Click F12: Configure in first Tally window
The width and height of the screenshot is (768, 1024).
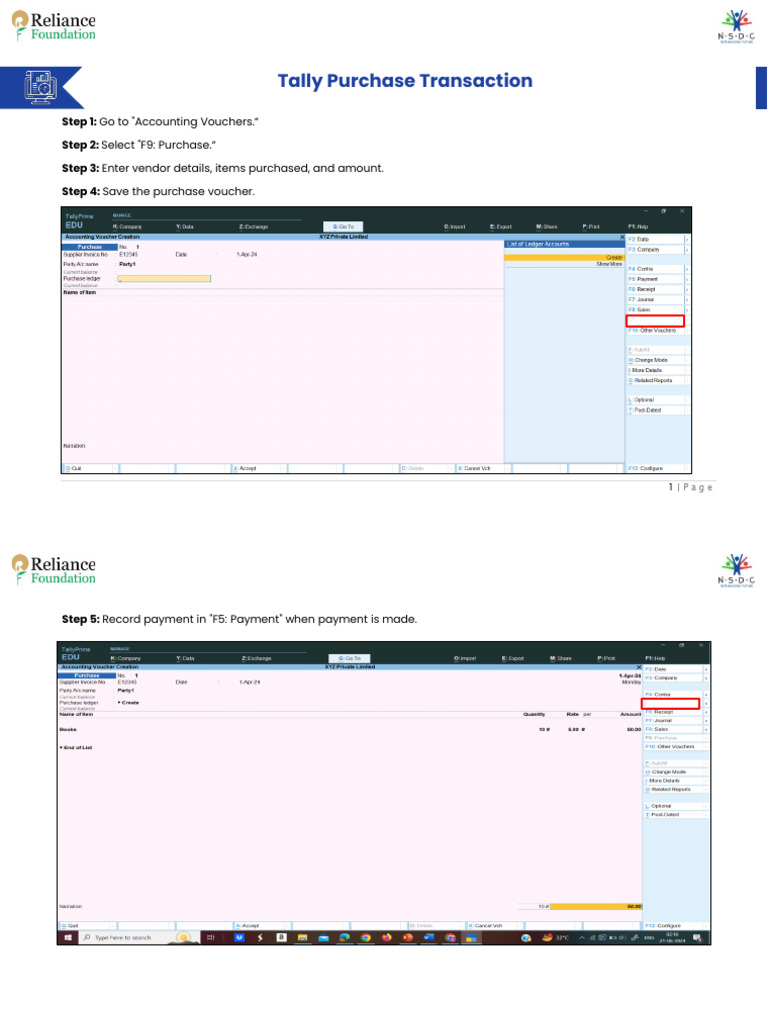658,468
